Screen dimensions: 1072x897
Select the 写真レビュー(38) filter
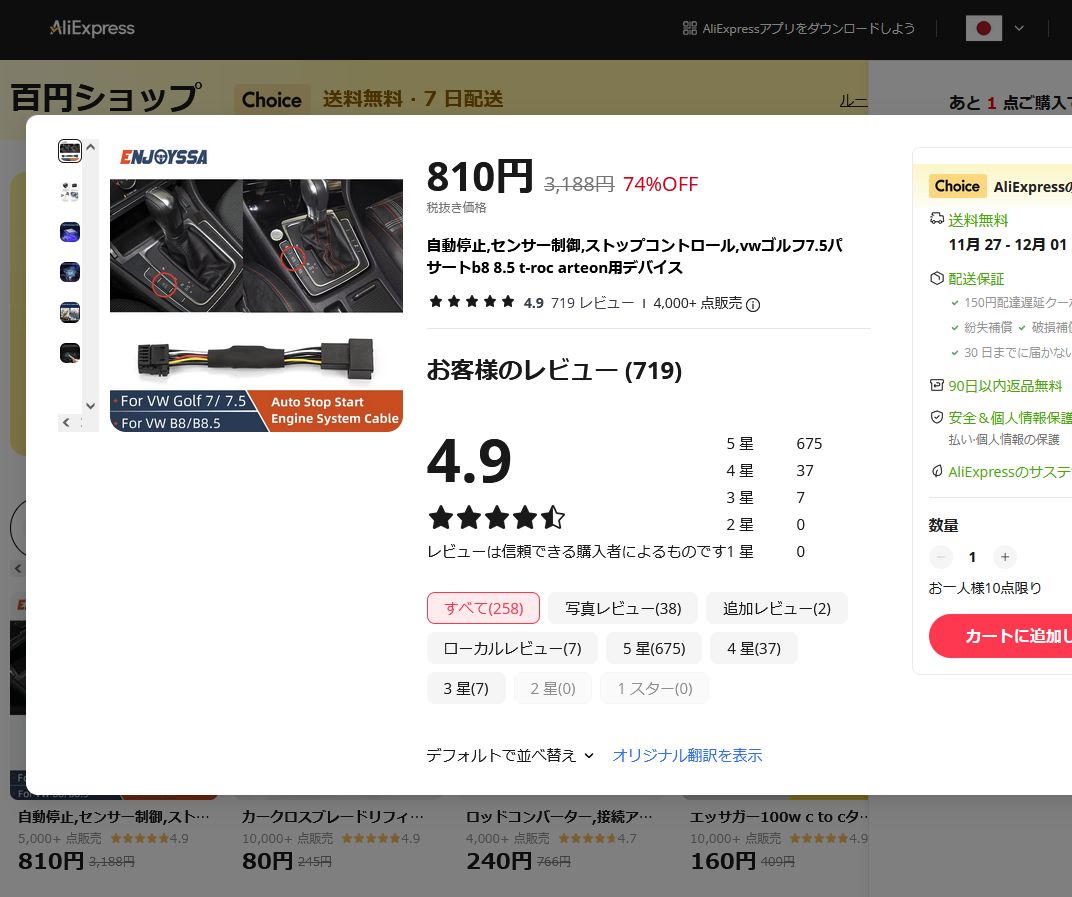coord(623,608)
